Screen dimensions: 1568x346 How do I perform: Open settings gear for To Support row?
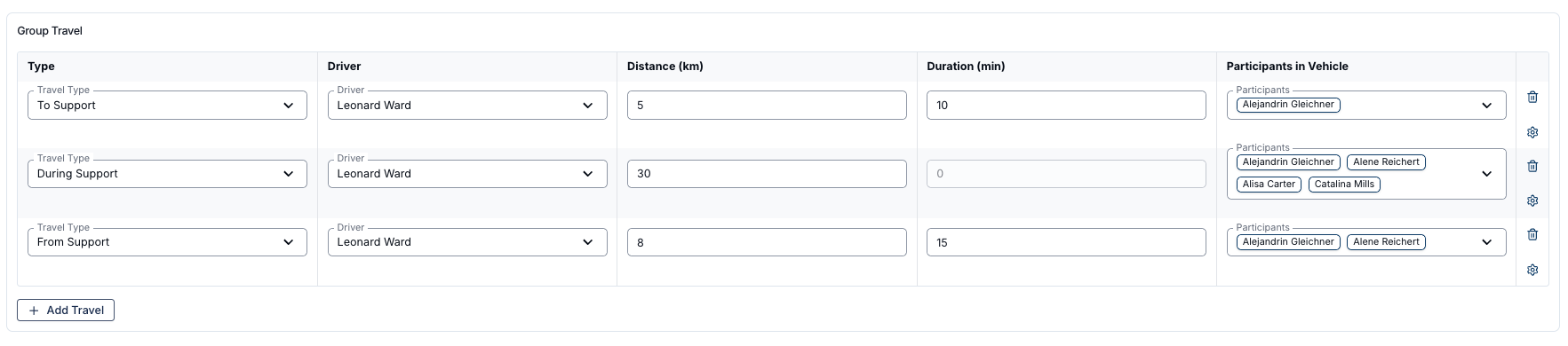(1532, 132)
